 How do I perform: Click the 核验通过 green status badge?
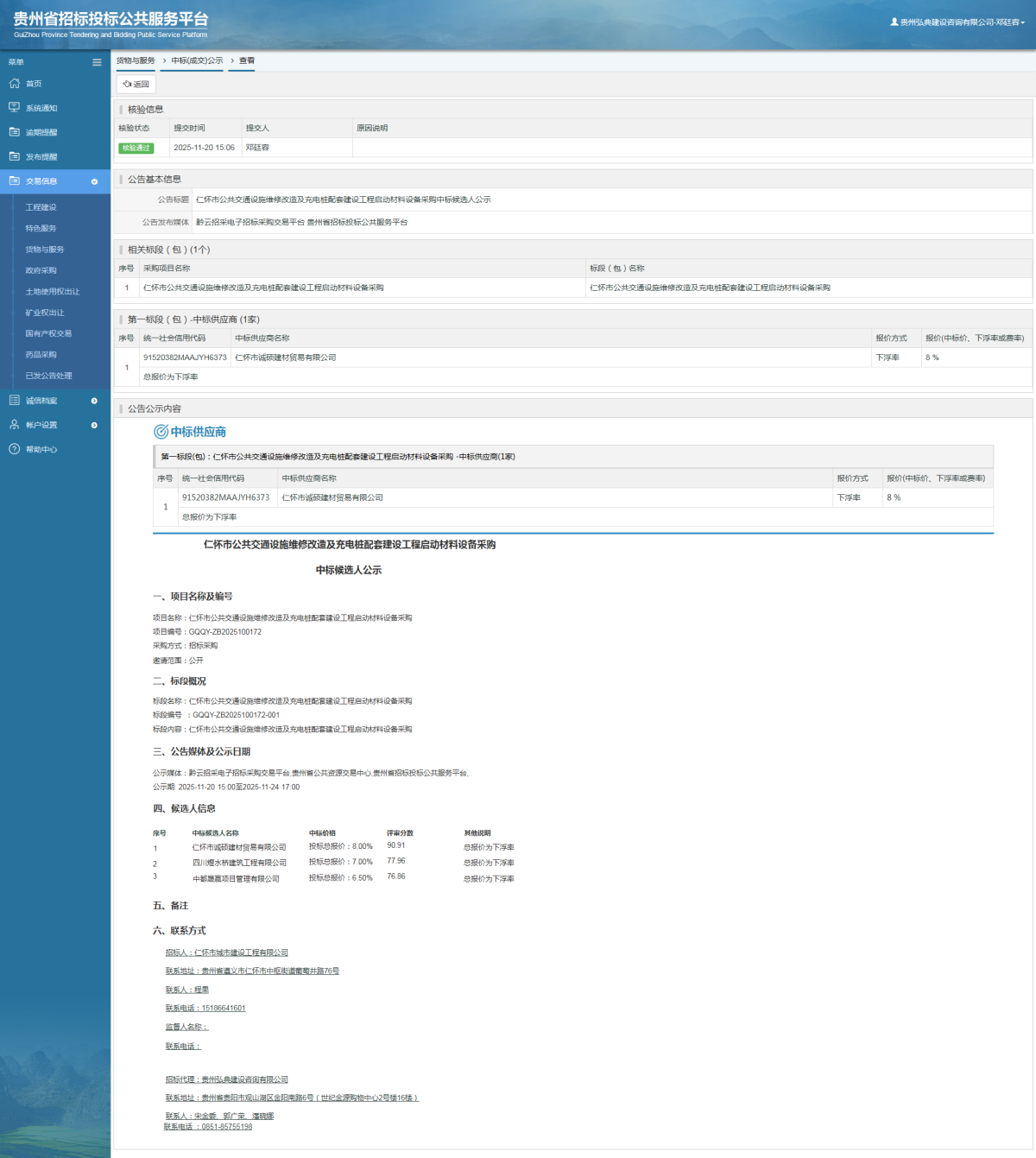136,148
